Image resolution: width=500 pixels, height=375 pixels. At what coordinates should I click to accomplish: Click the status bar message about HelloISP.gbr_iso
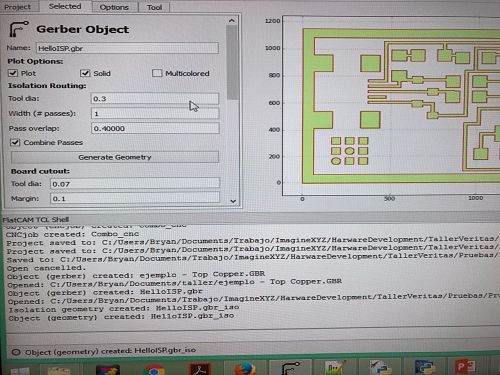(111, 351)
